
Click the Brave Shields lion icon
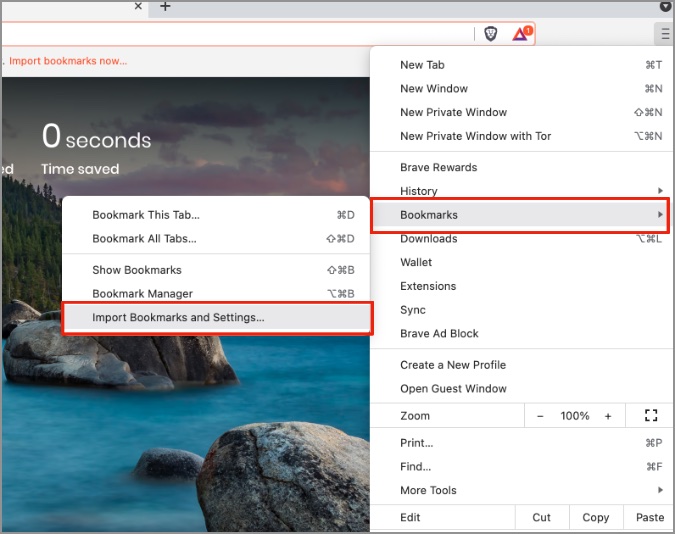click(490, 34)
